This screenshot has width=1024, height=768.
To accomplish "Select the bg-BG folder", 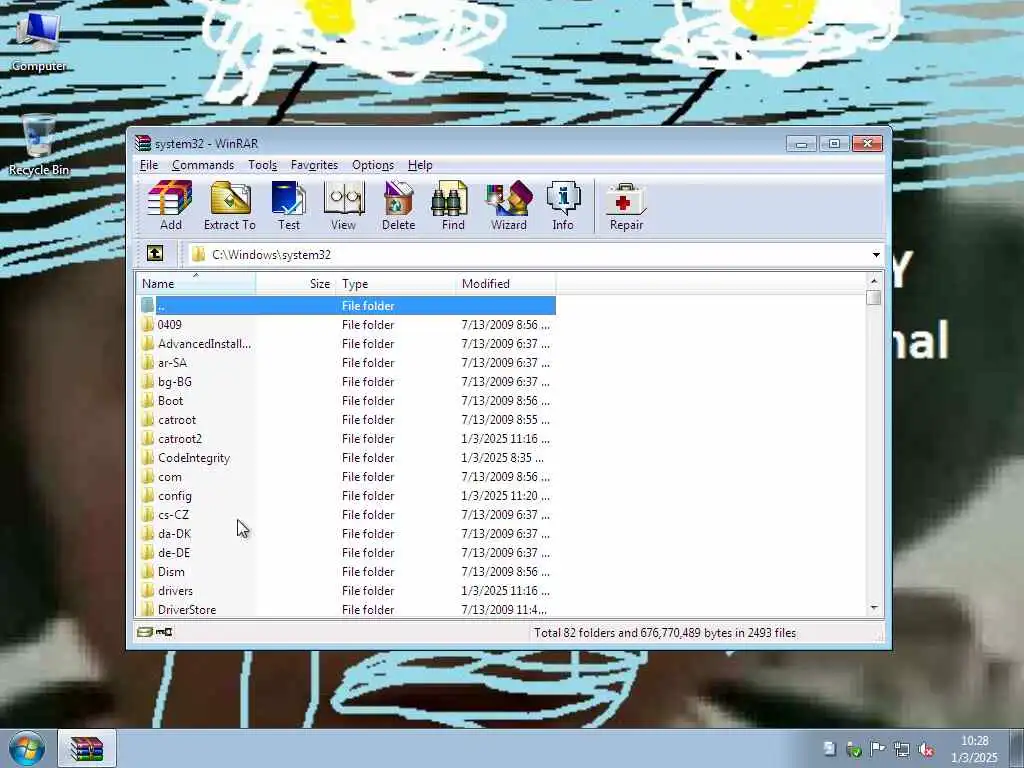I will click(347, 381).
